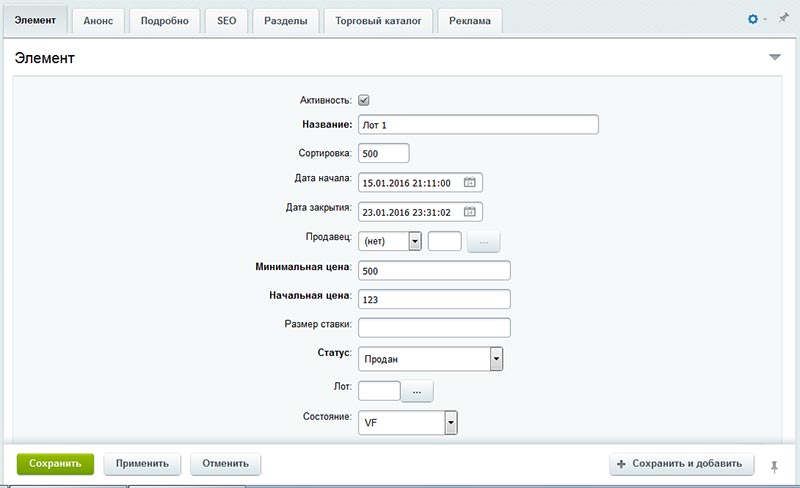Open the Статус dropdown list
The width and height of the screenshot is (800, 488).
(x=495, y=359)
